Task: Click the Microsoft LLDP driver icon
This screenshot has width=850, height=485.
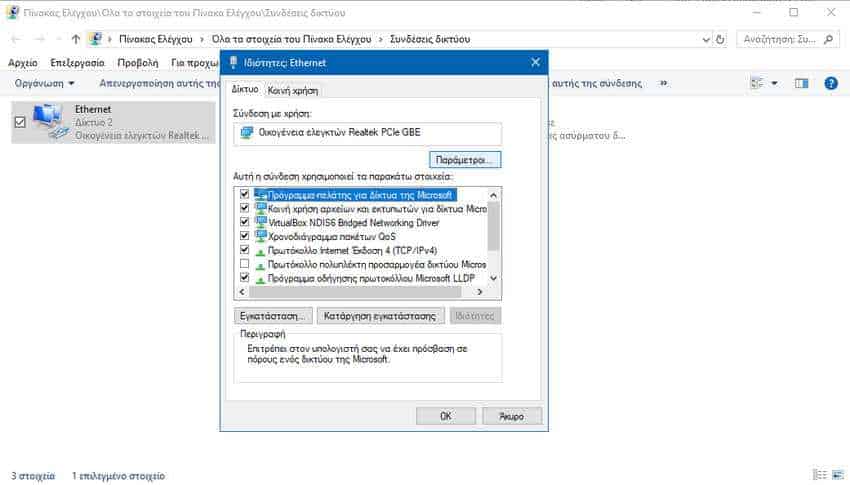Action: (261, 279)
